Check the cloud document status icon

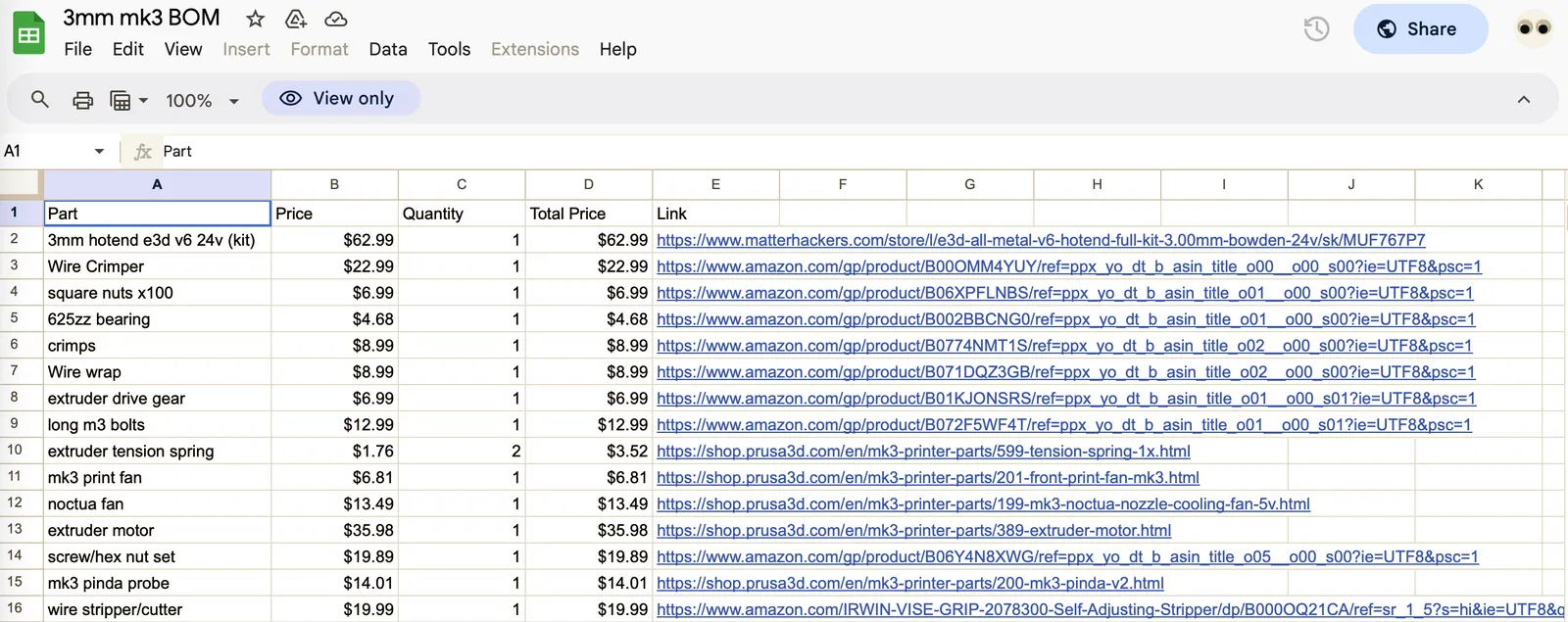(x=335, y=19)
